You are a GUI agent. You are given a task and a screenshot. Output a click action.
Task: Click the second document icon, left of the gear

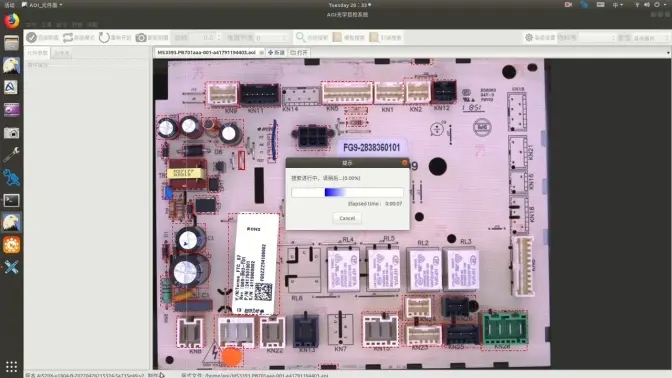374,37
